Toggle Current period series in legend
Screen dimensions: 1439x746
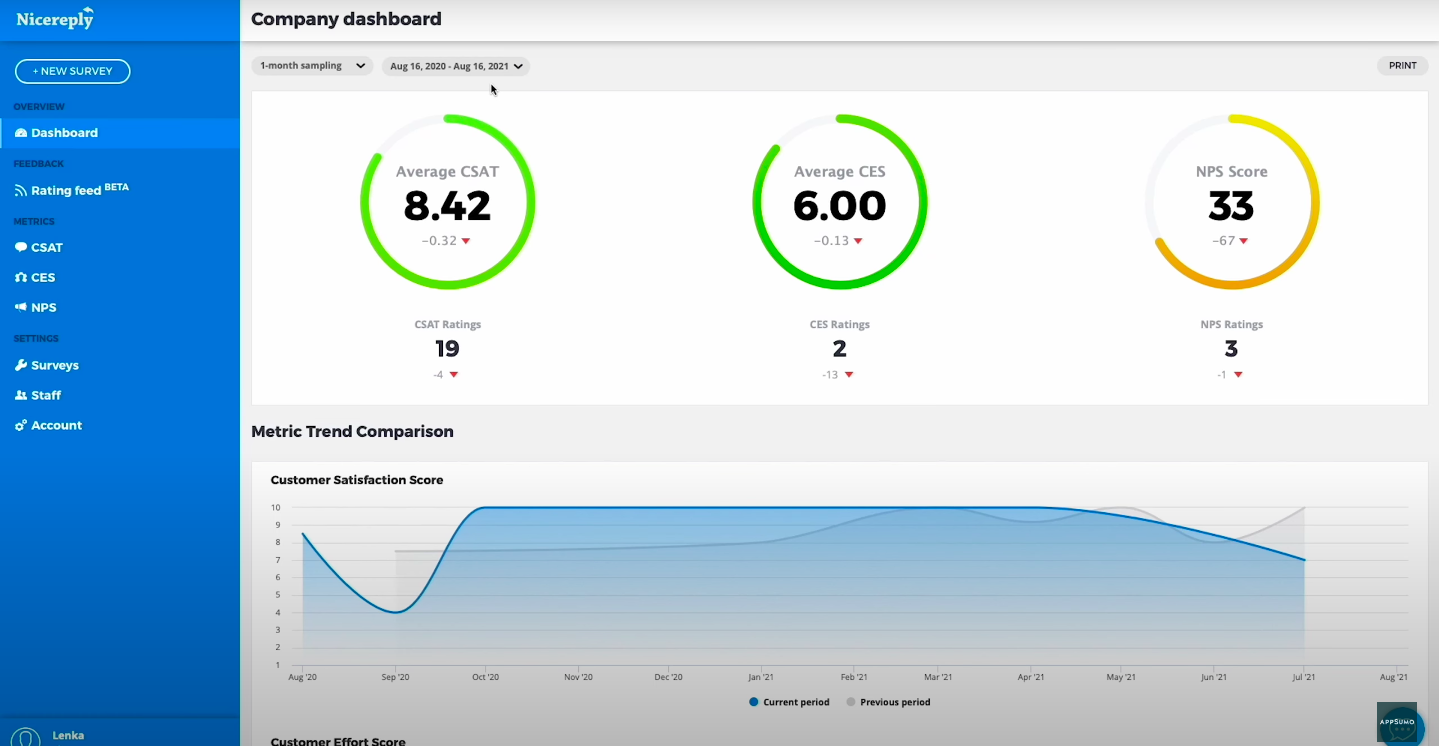[x=789, y=702]
